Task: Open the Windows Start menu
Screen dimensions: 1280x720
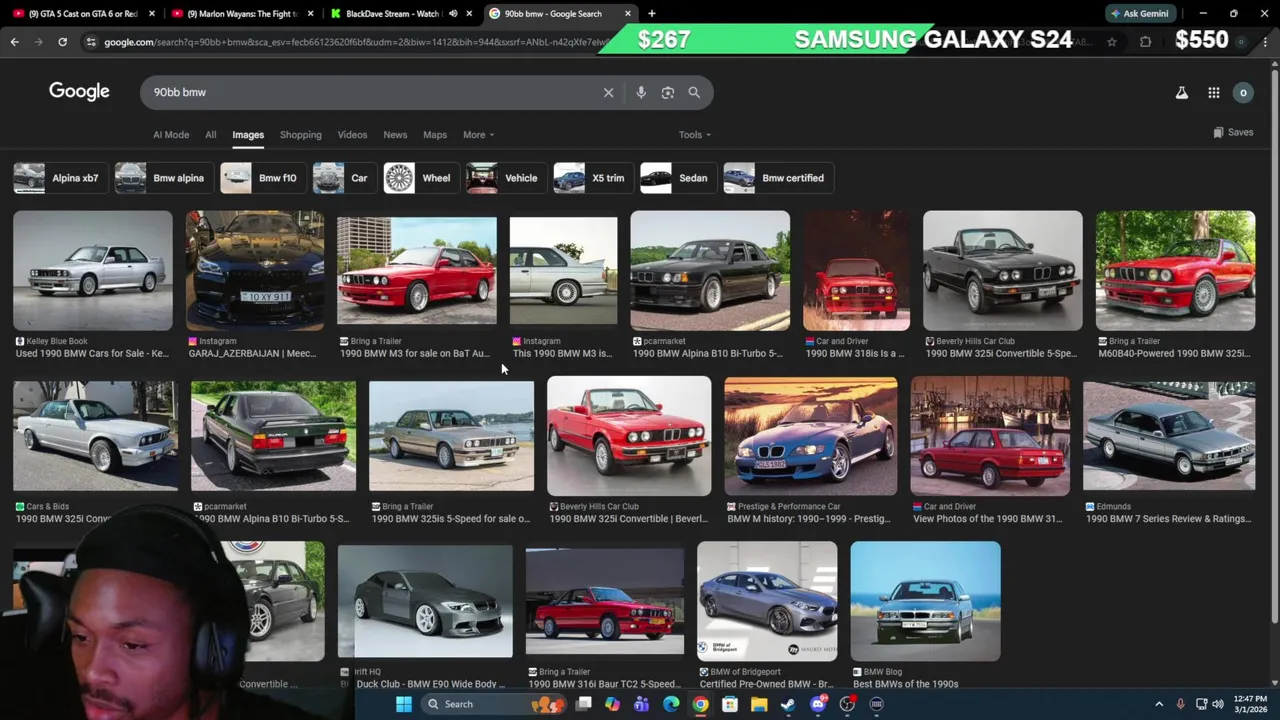Action: coord(404,704)
